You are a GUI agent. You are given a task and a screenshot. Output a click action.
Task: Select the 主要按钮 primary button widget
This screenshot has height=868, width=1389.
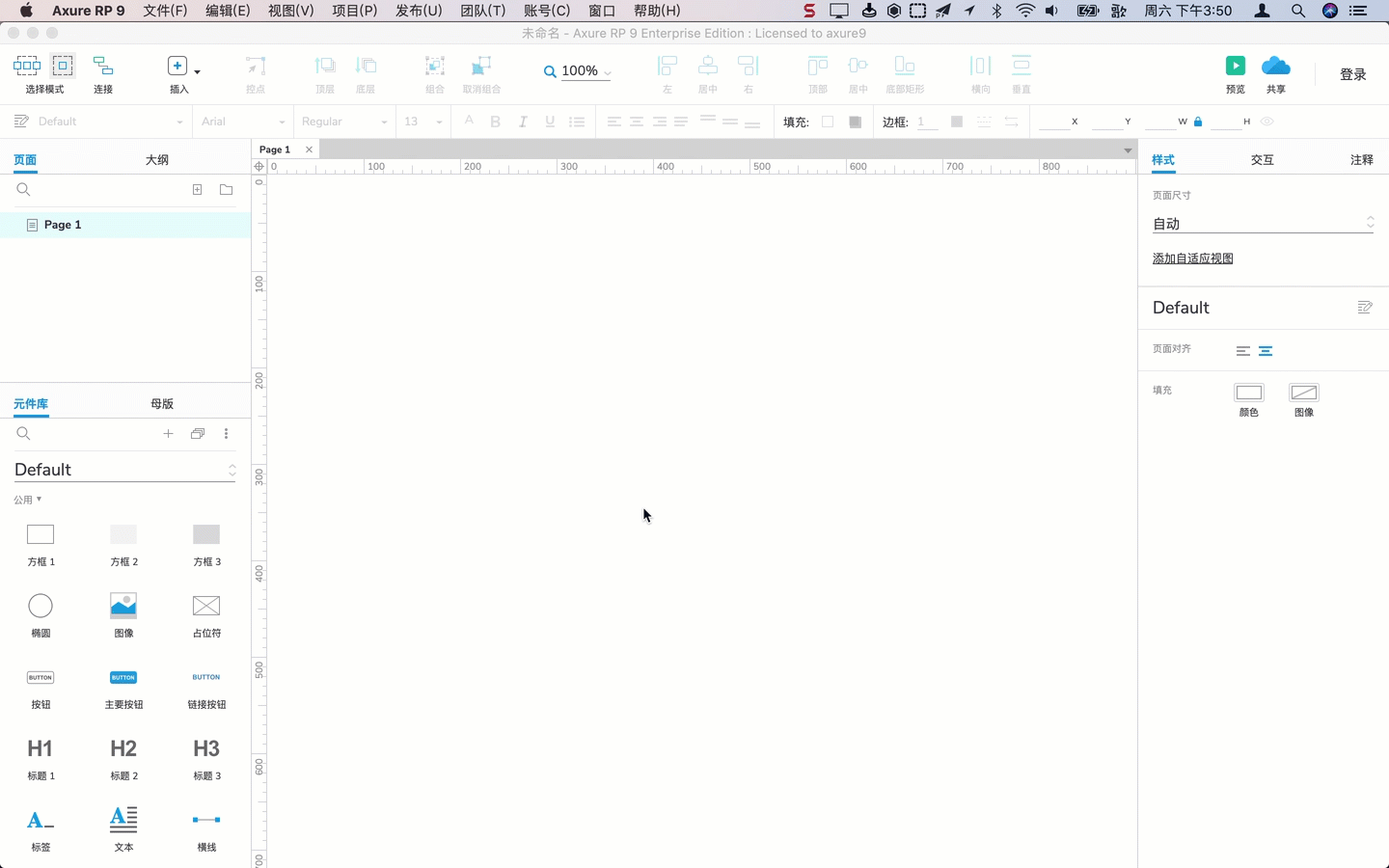[123, 688]
